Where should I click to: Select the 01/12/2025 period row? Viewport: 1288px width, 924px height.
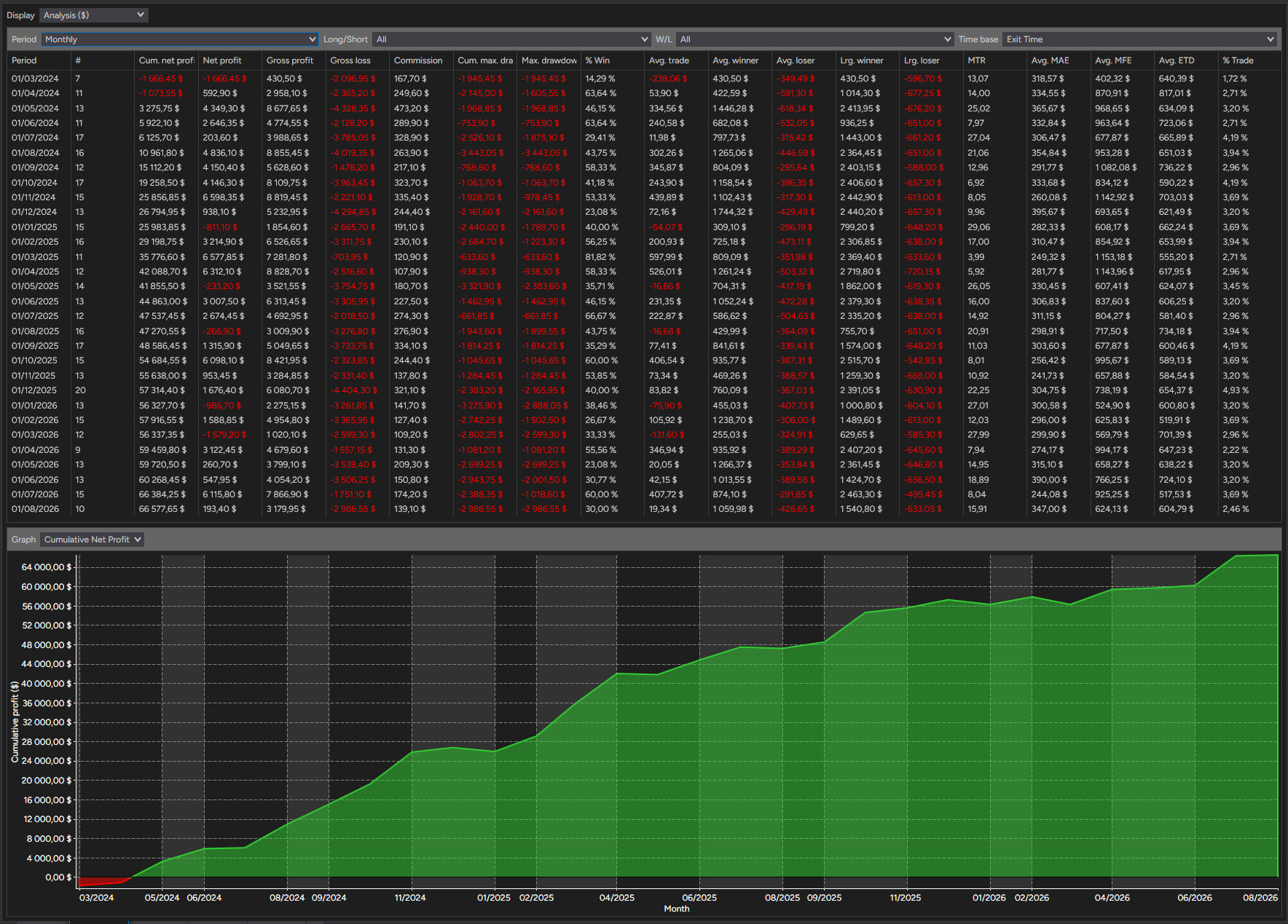(x=644, y=390)
